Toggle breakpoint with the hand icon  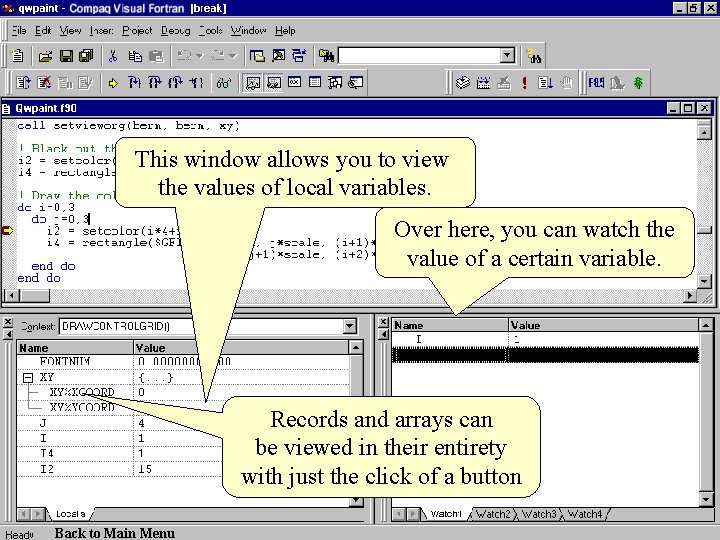tap(566, 83)
